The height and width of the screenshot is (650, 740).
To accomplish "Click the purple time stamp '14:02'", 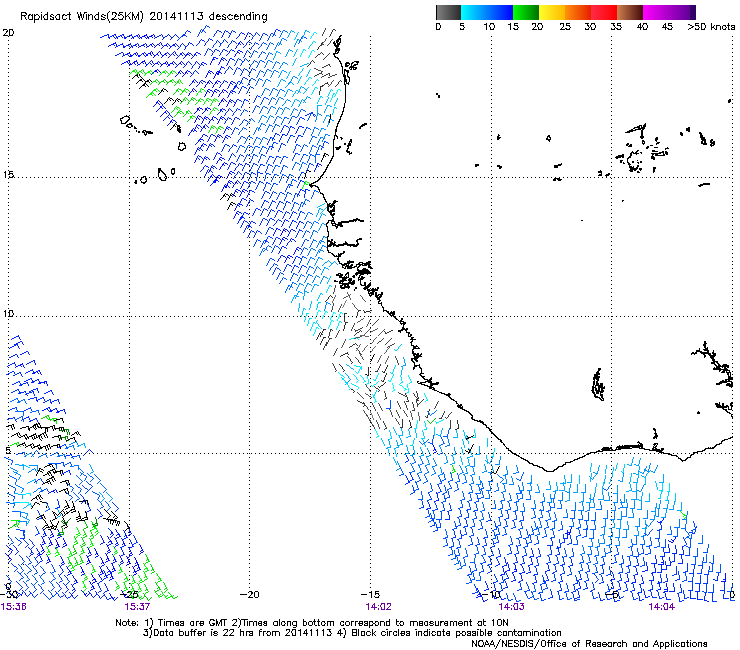I will click(378, 606).
